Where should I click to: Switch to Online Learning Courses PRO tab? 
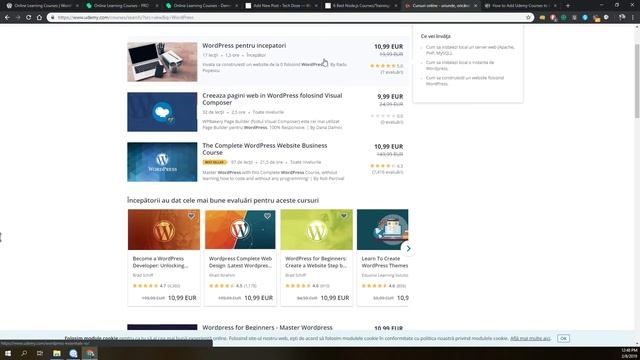pos(121,6)
